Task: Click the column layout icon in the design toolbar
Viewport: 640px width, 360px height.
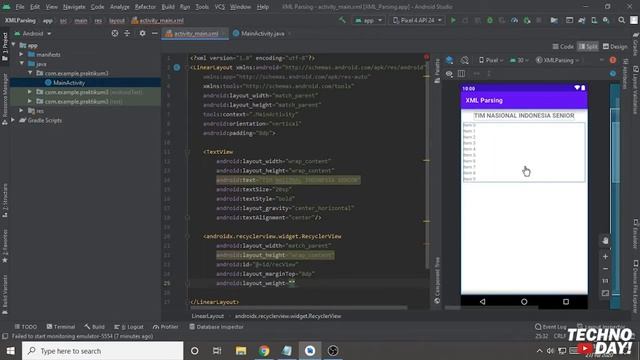Action: pos(461,73)
